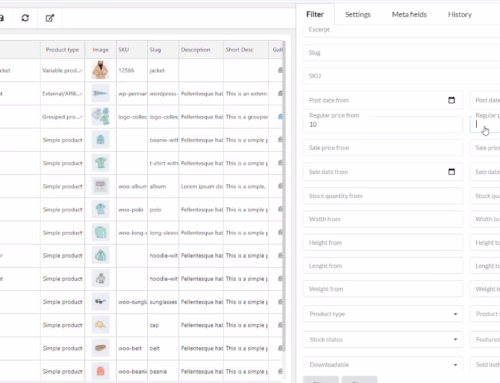500x383 pixels.
Task: Open the Downloadable filter dropdown
Action: (383, 365)
